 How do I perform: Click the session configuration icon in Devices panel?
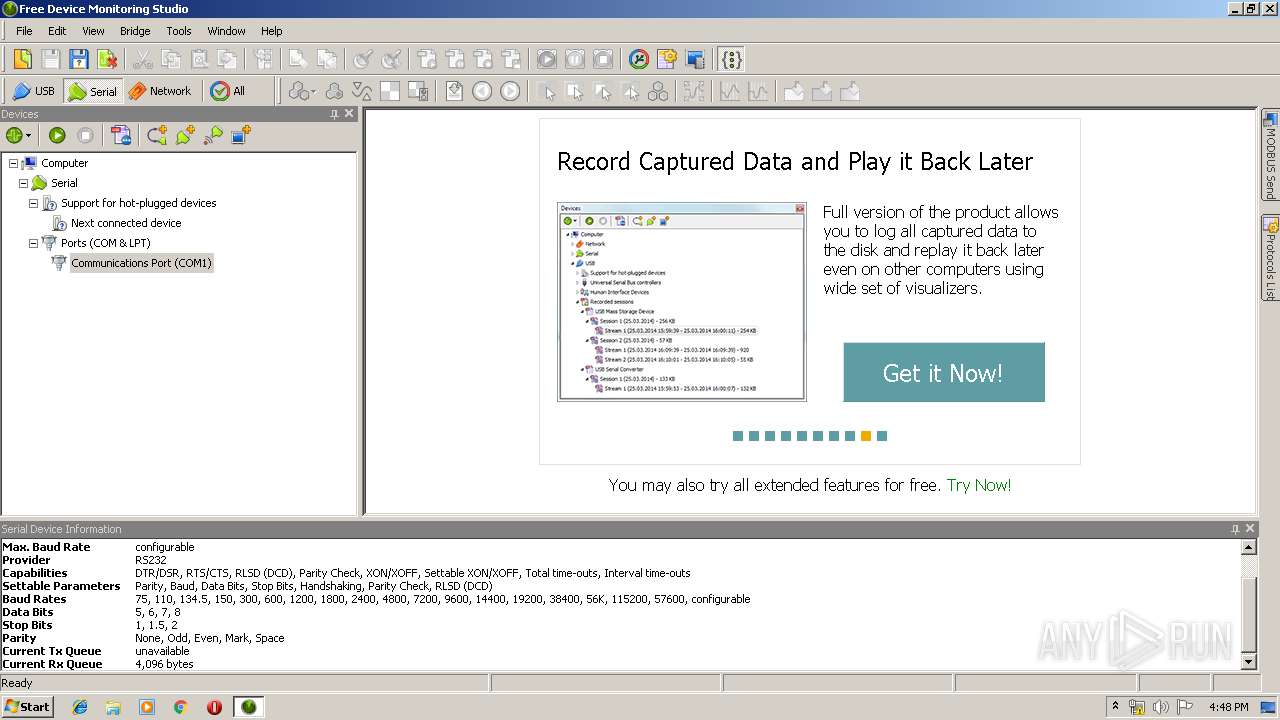coord(121,135)
